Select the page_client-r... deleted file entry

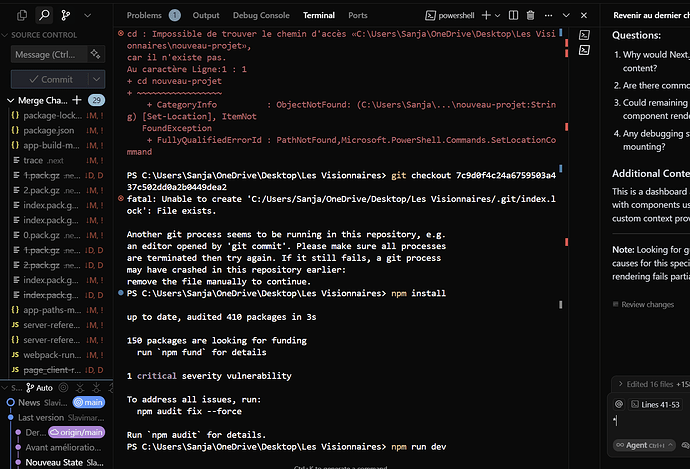pyautogui.click(x=57, y=370)
